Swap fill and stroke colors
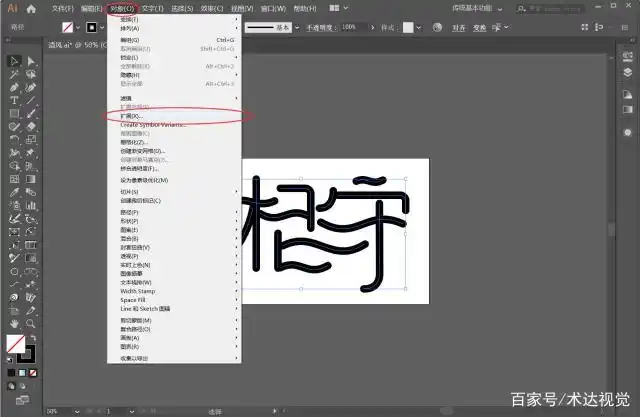The height and width of the screenshot is (417, 640). coord(33,338)
